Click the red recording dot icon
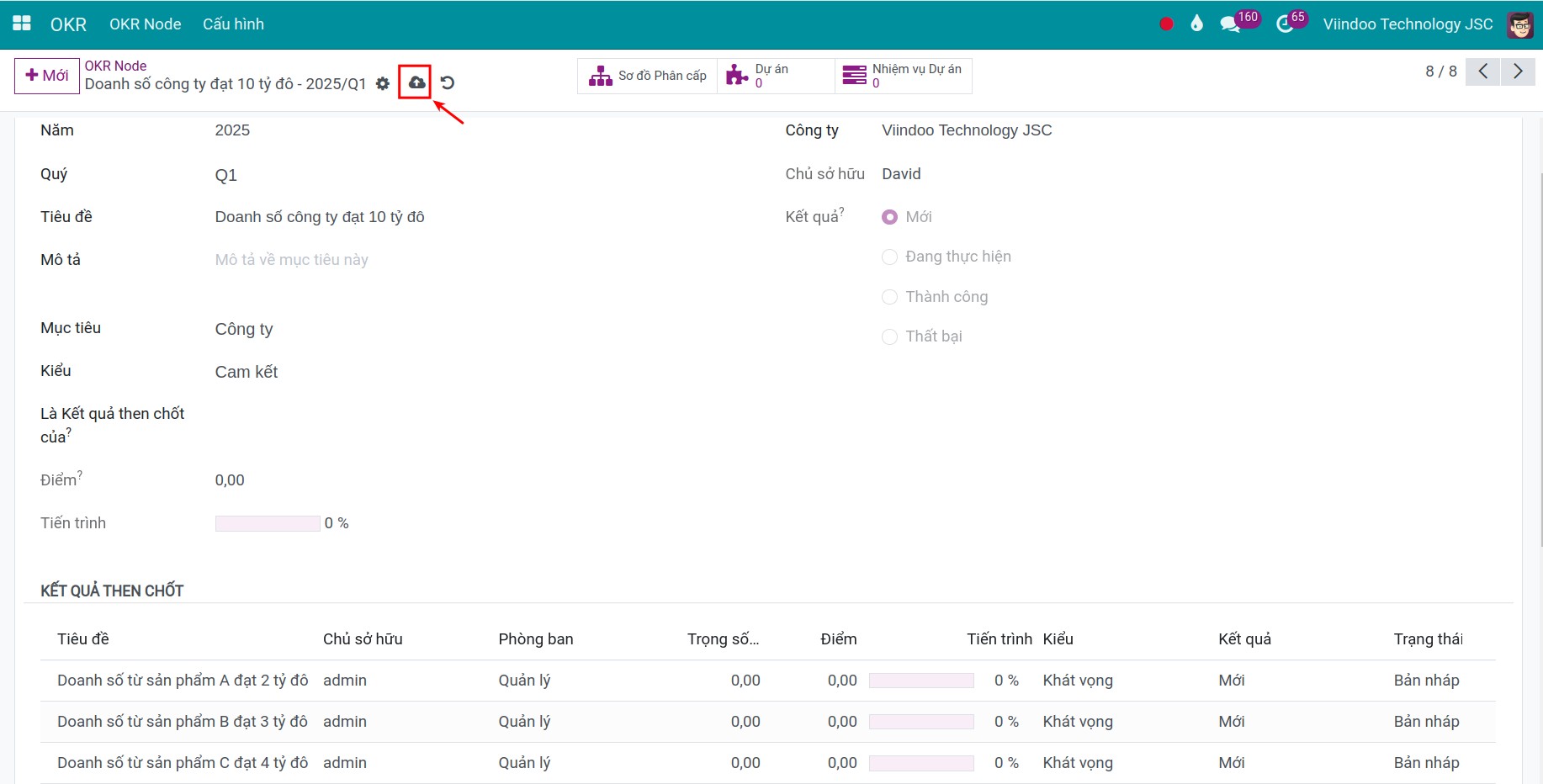 [1166, 24]
